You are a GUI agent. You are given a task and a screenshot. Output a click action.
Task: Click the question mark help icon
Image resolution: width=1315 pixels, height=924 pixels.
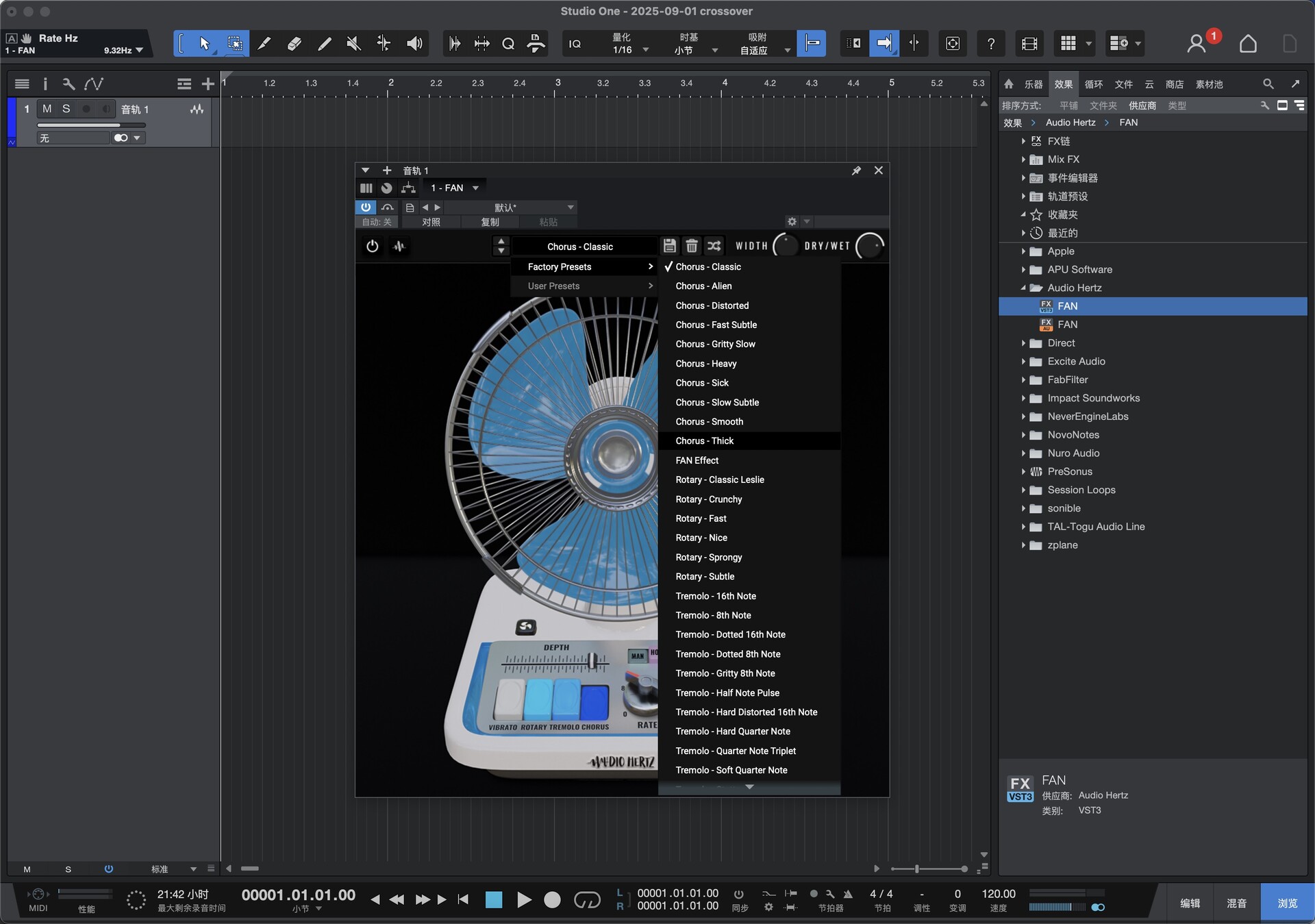coord(990,44)
